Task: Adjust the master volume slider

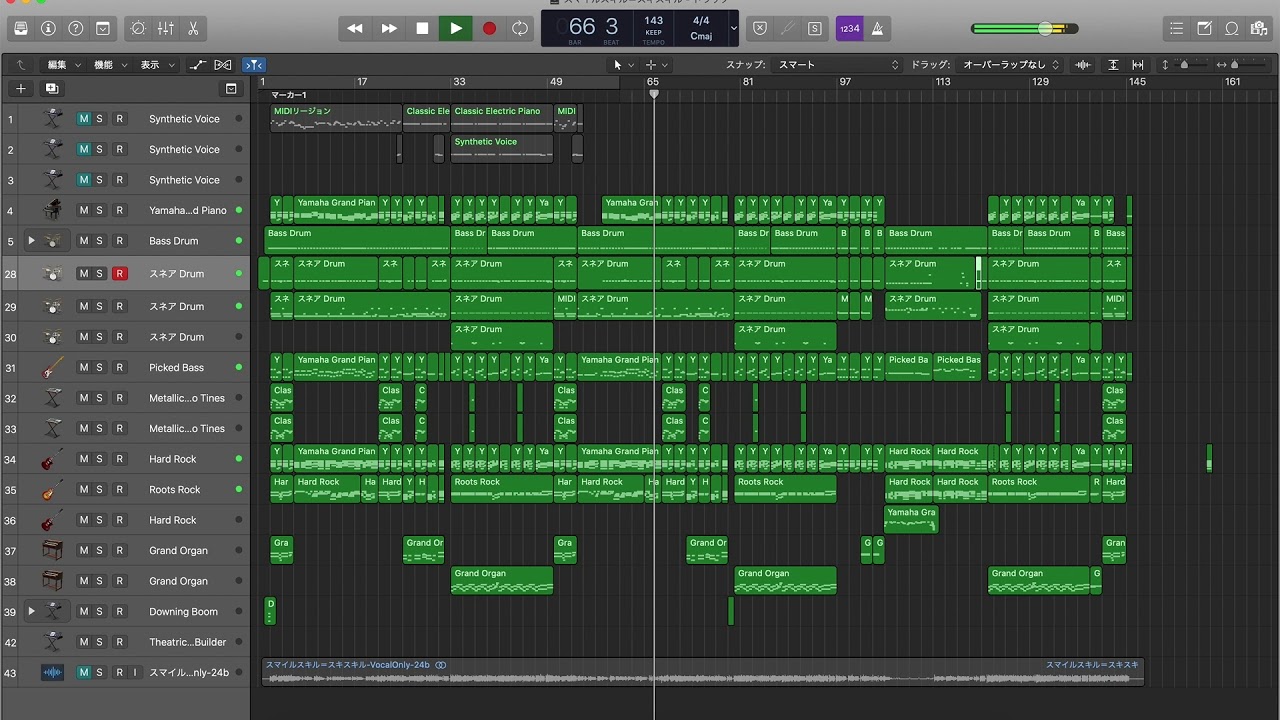Action: coord(1045,29)
